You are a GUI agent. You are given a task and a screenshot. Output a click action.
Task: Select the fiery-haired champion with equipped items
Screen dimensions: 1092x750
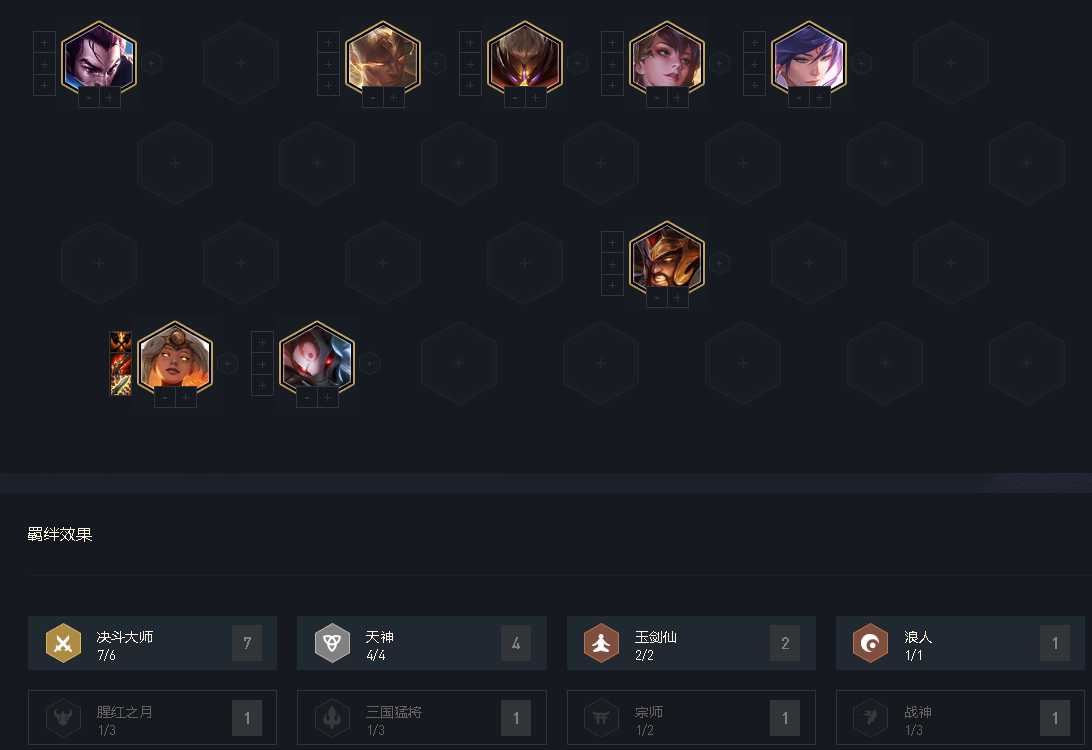(175, 358)
